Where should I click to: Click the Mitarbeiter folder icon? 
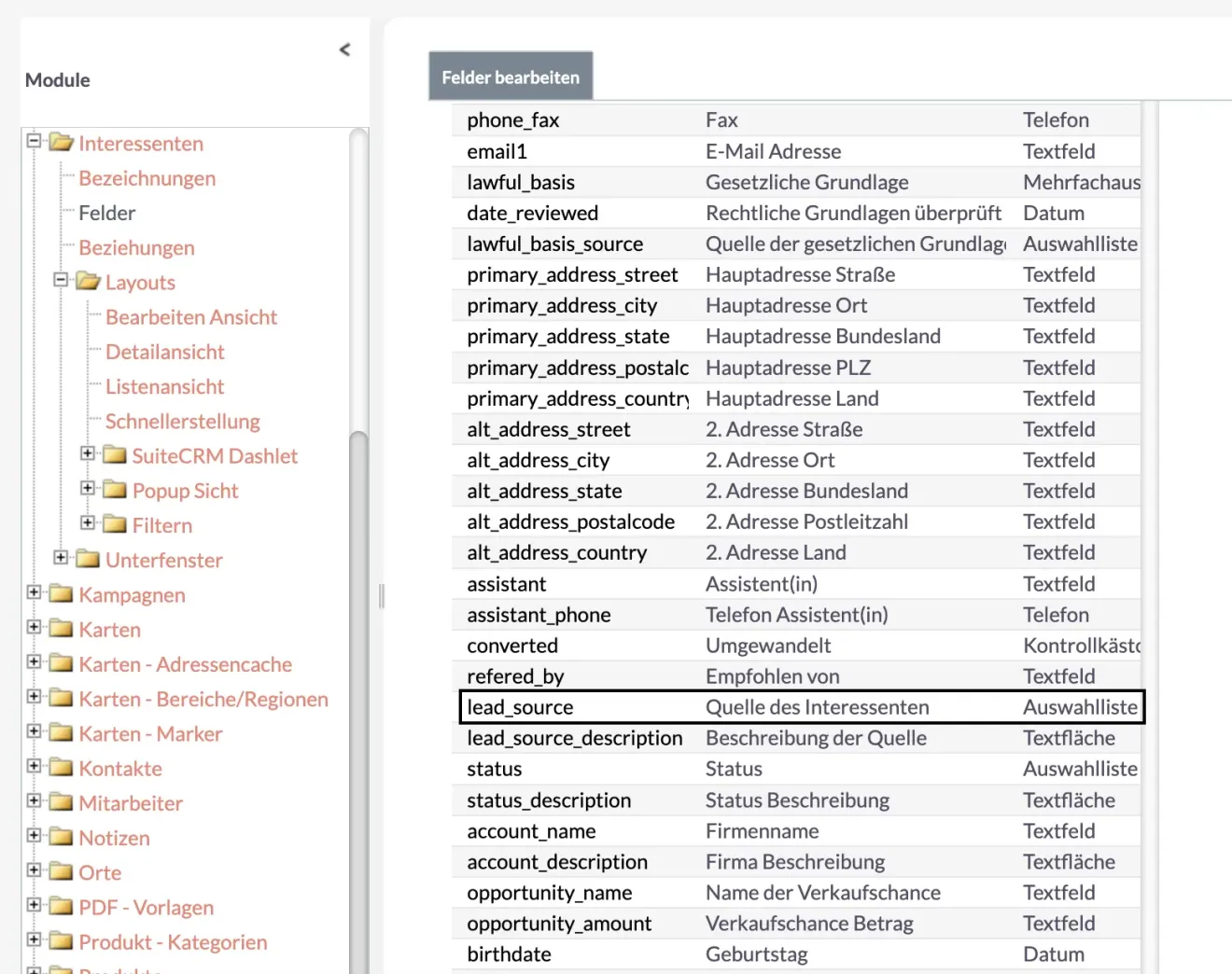[x=60, y=802]
